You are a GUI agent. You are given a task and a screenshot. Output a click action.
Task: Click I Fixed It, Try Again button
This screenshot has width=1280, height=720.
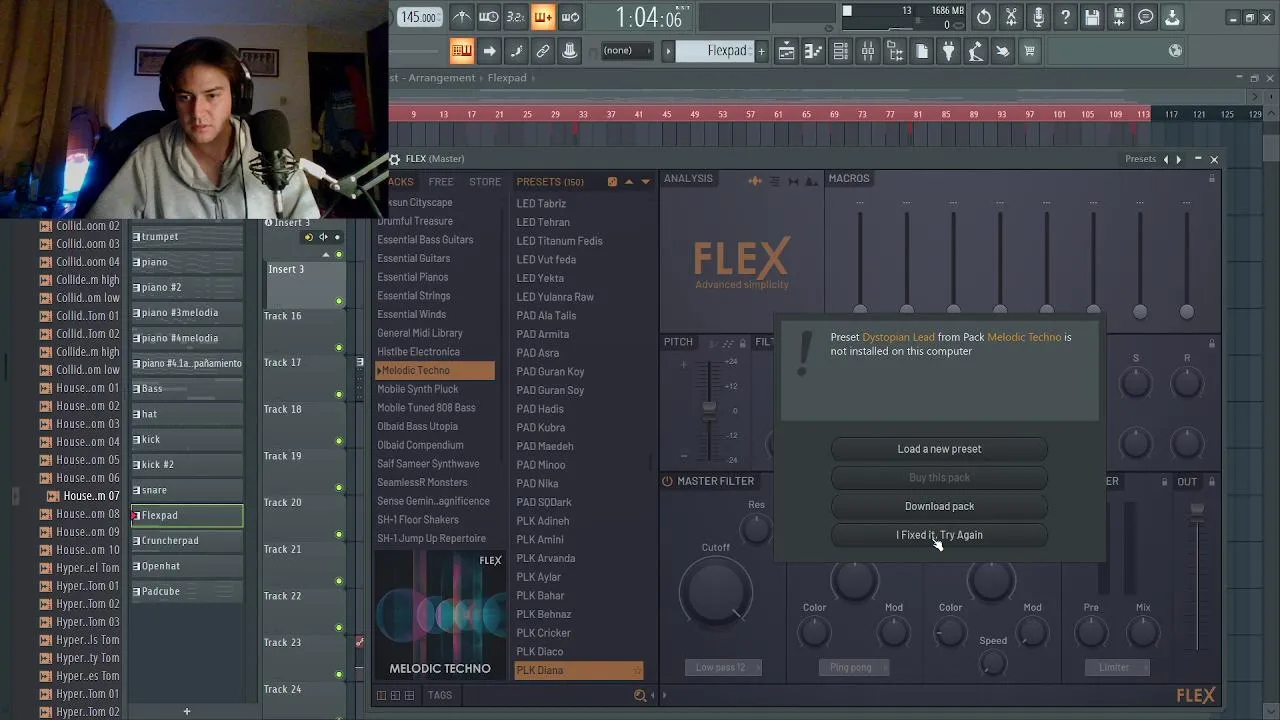(939, 535)
